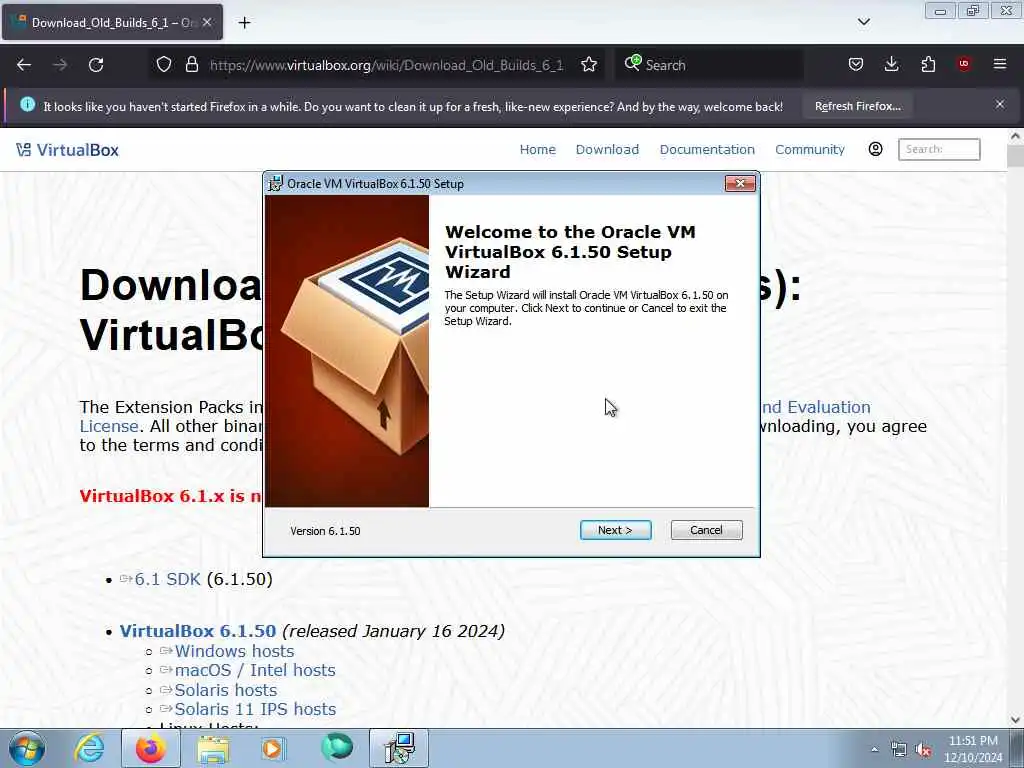Open the Documentation menu item
Screen dimensions: 1024x768
pos(707,150)
